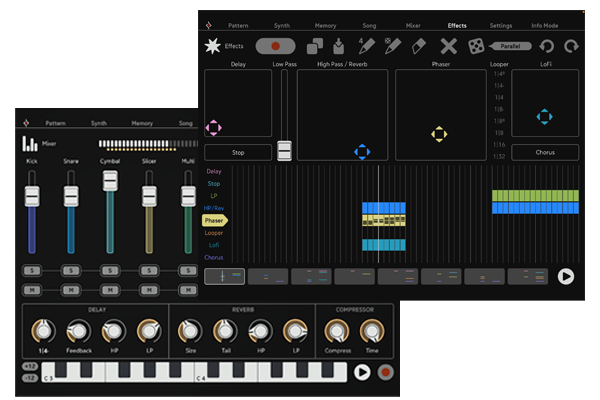This screenshot has width=600, height=400.
Task: Click the X clear icon
Action: point(449,46)
